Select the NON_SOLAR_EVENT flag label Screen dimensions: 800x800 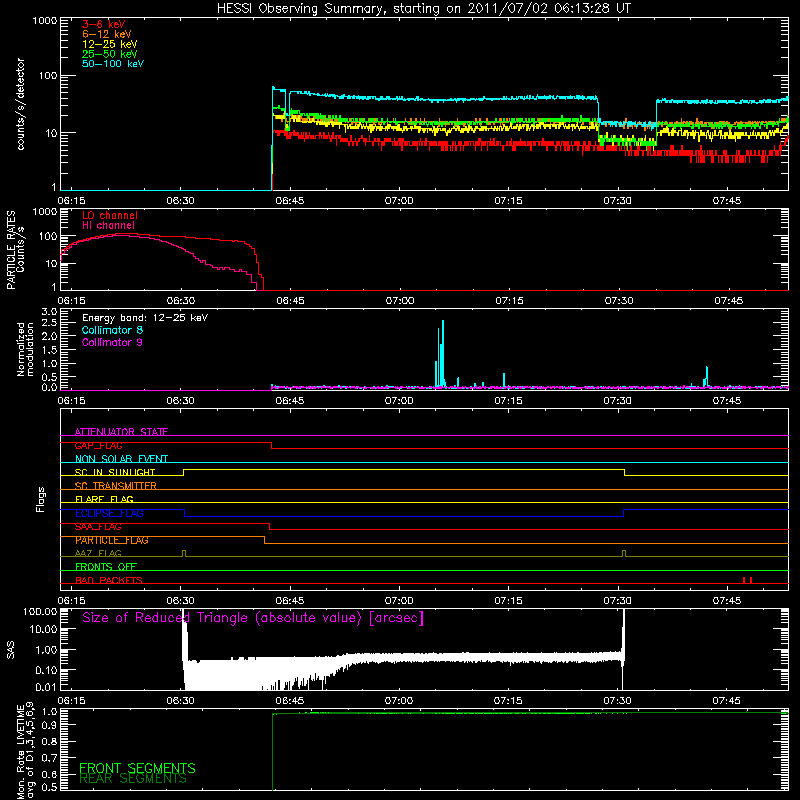121,459
